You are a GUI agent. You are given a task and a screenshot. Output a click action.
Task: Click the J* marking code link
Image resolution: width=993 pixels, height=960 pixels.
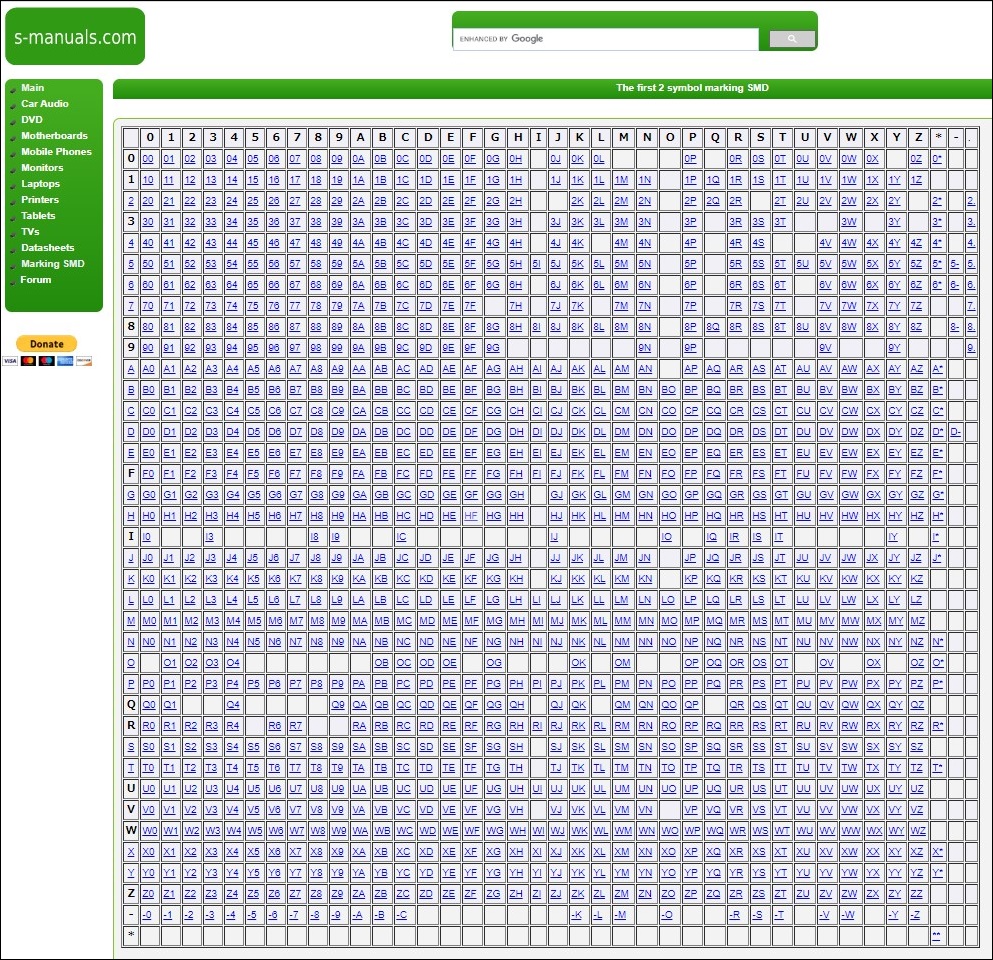click(937, 558)
